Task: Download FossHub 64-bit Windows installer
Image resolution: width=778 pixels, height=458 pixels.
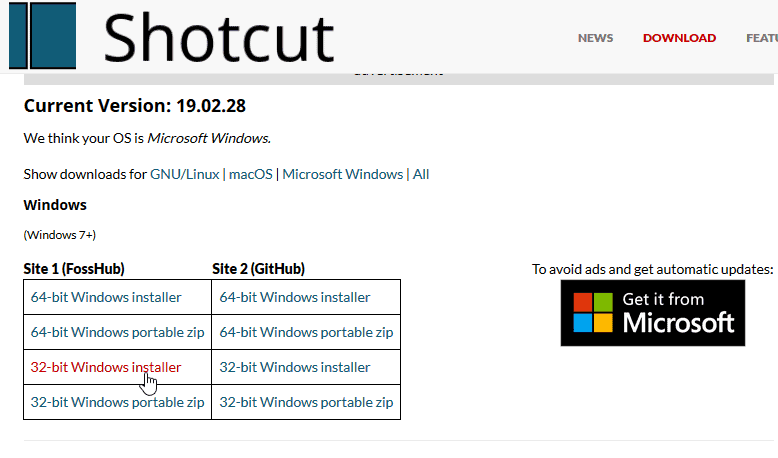Action: pos(106,297)
